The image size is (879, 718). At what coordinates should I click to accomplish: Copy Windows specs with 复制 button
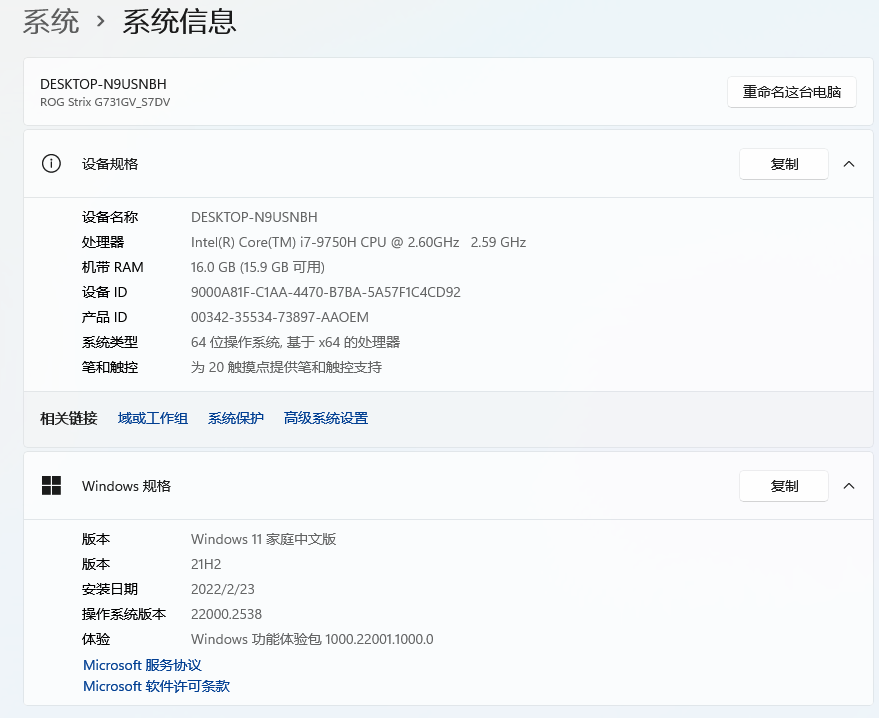784,485
